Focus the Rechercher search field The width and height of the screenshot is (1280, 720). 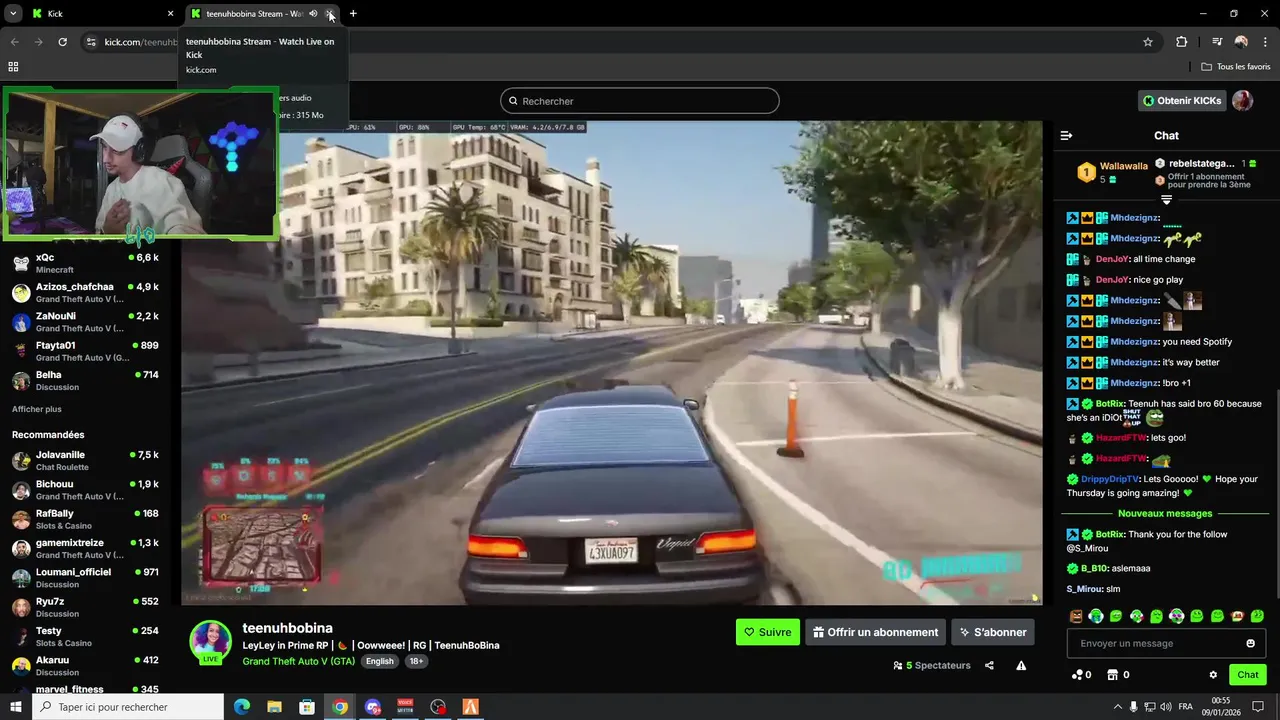(640, 101)
